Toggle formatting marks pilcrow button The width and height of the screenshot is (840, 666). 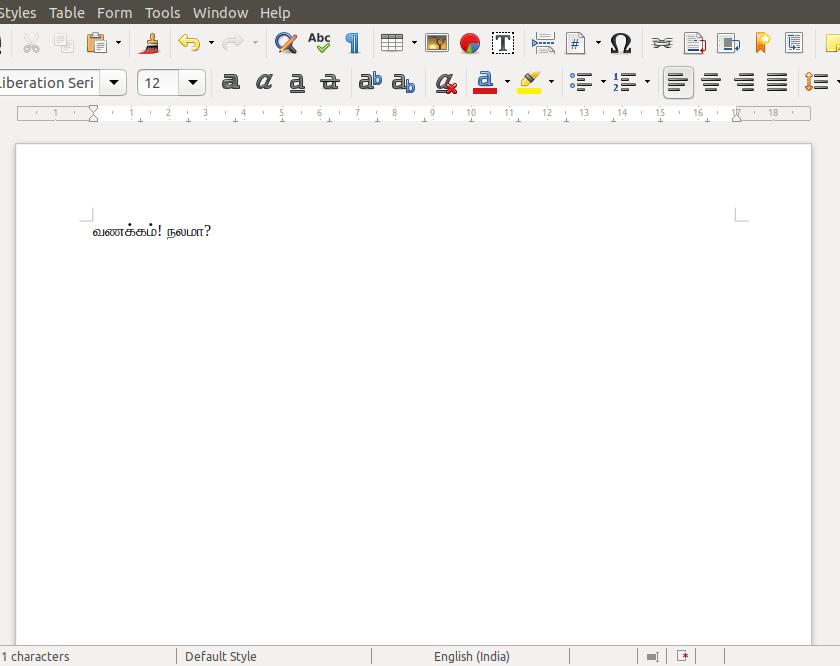[x=352, y=43]
